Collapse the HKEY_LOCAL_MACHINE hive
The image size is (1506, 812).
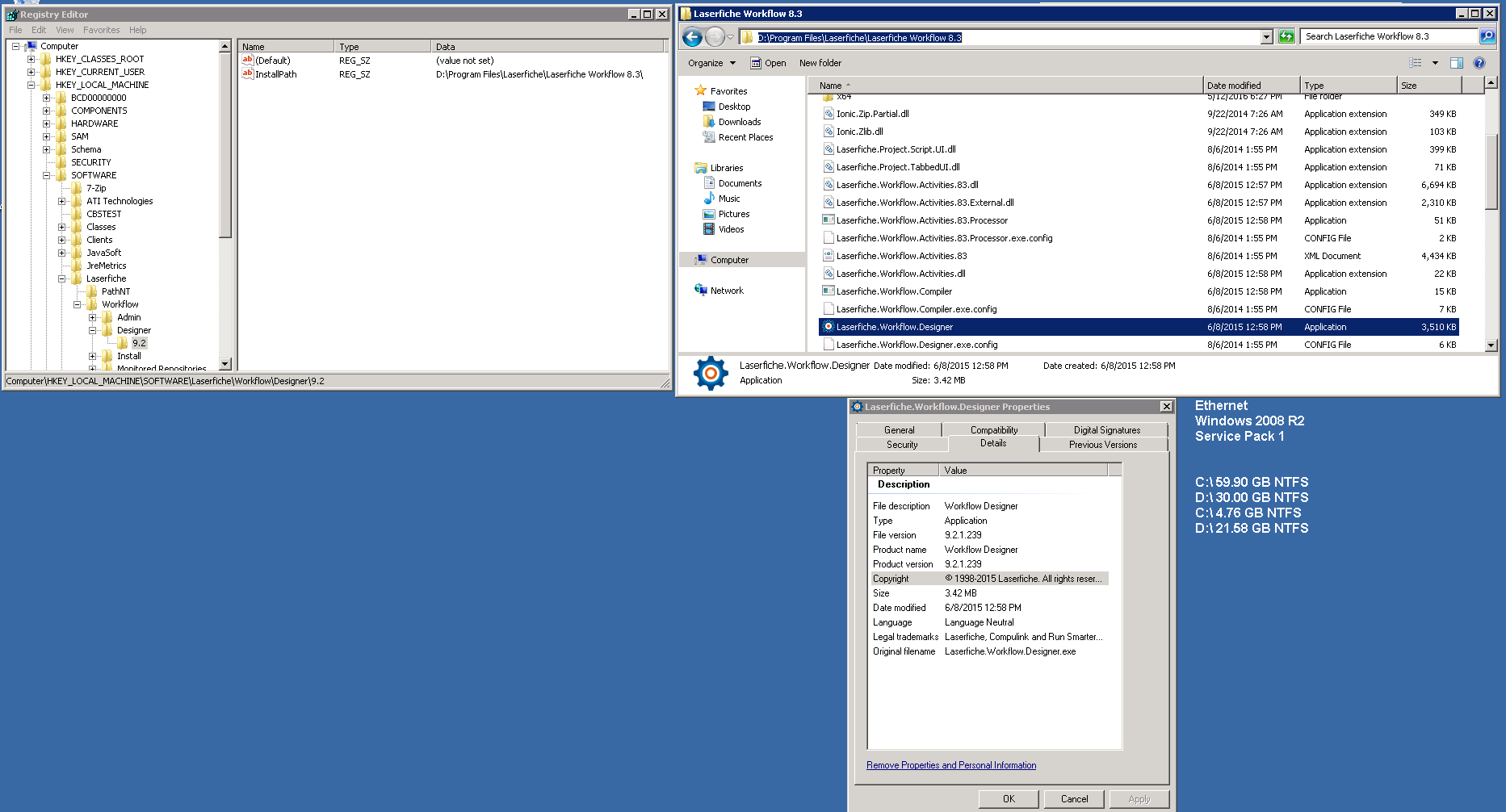[31, 85]
